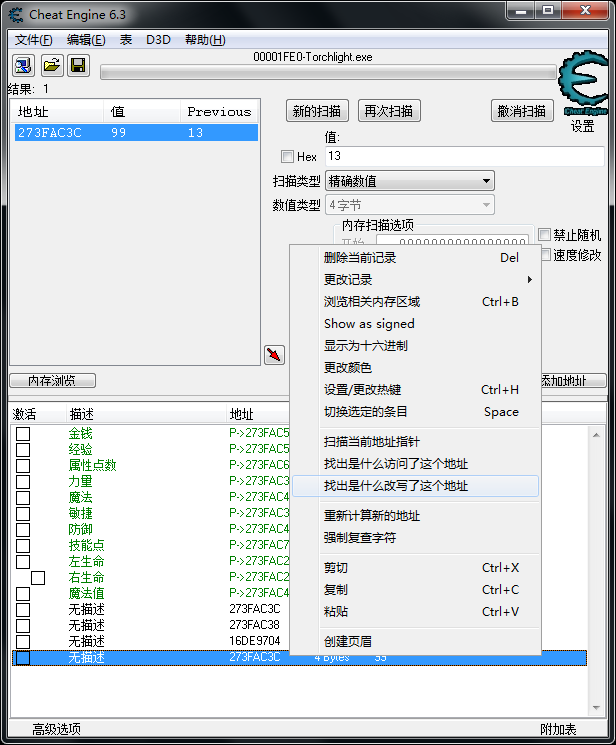Choose 找出是什么访问了这个地址 in context menu
616x745 pixels.
415,464
